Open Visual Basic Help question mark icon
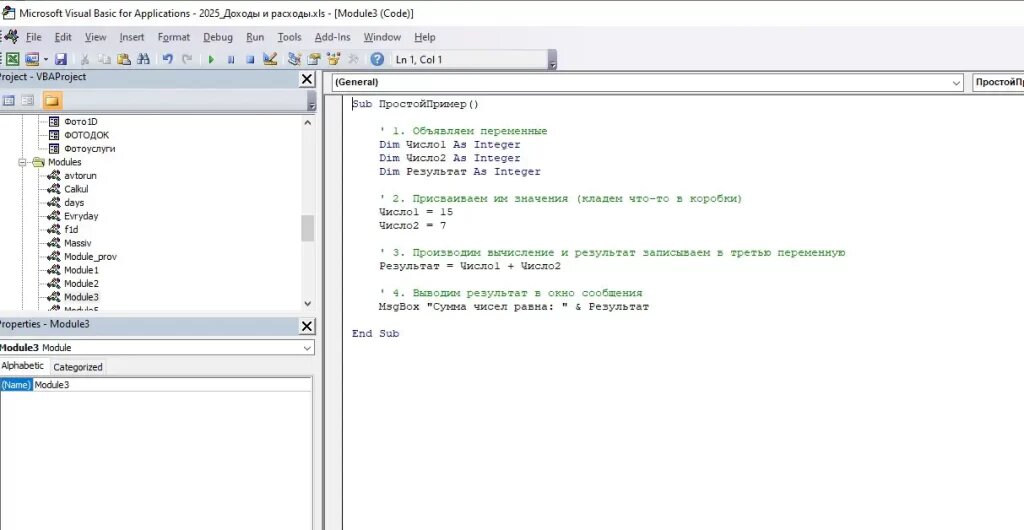Image resolution: width=1024 pixels, height=530 pixels. (x=377, y=59)
